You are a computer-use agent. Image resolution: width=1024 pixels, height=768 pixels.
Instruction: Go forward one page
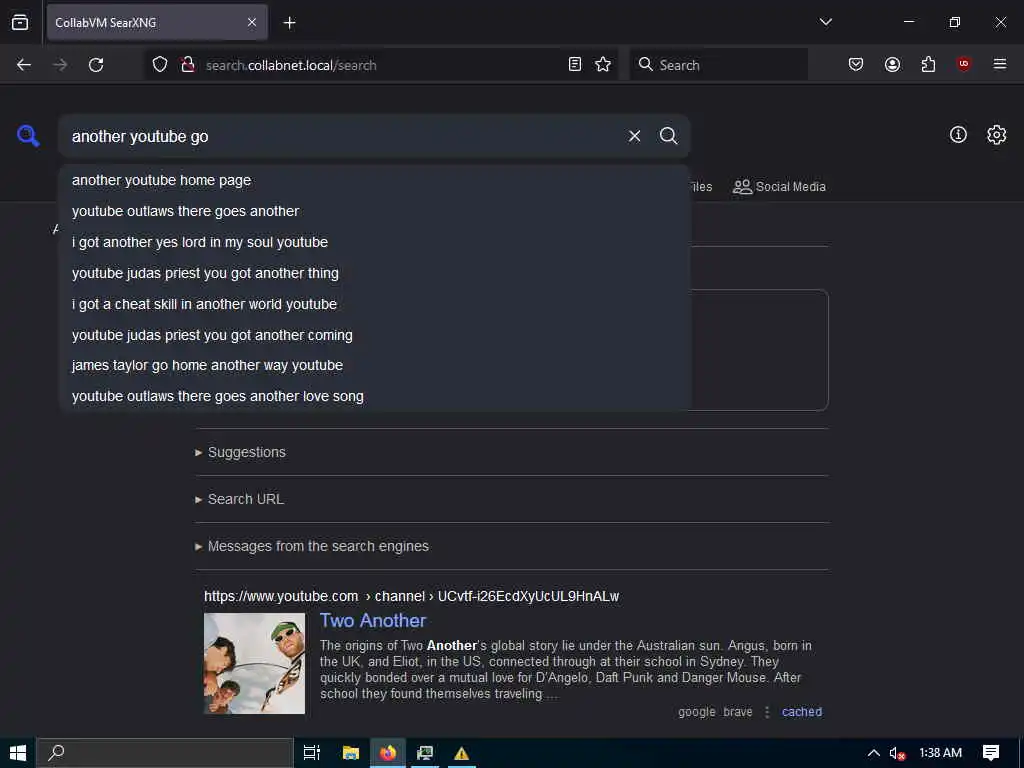[60, 65]
